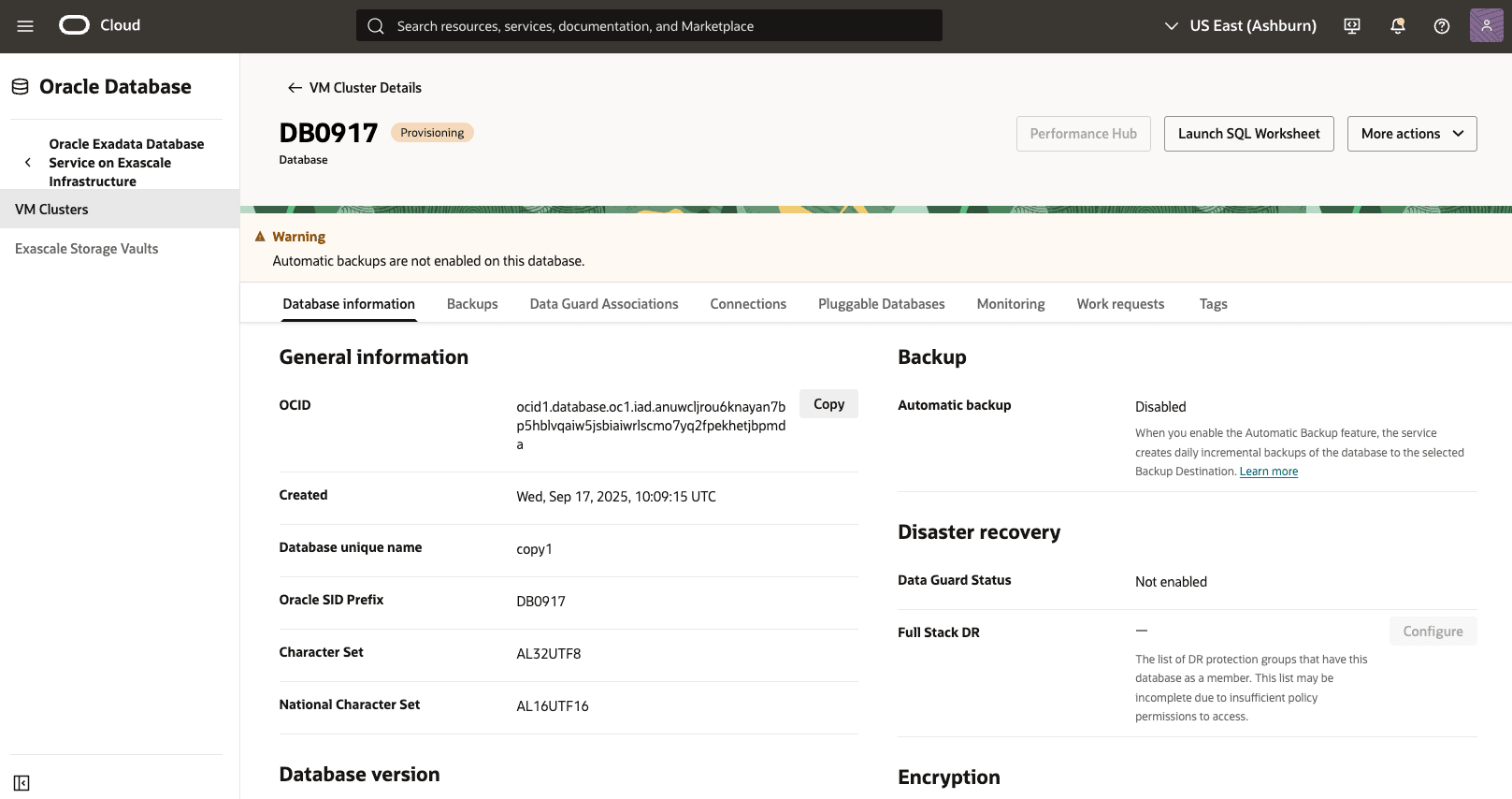Click the Backup section heading
This screenshot has height=799, width=1512.
pos(932,357)
